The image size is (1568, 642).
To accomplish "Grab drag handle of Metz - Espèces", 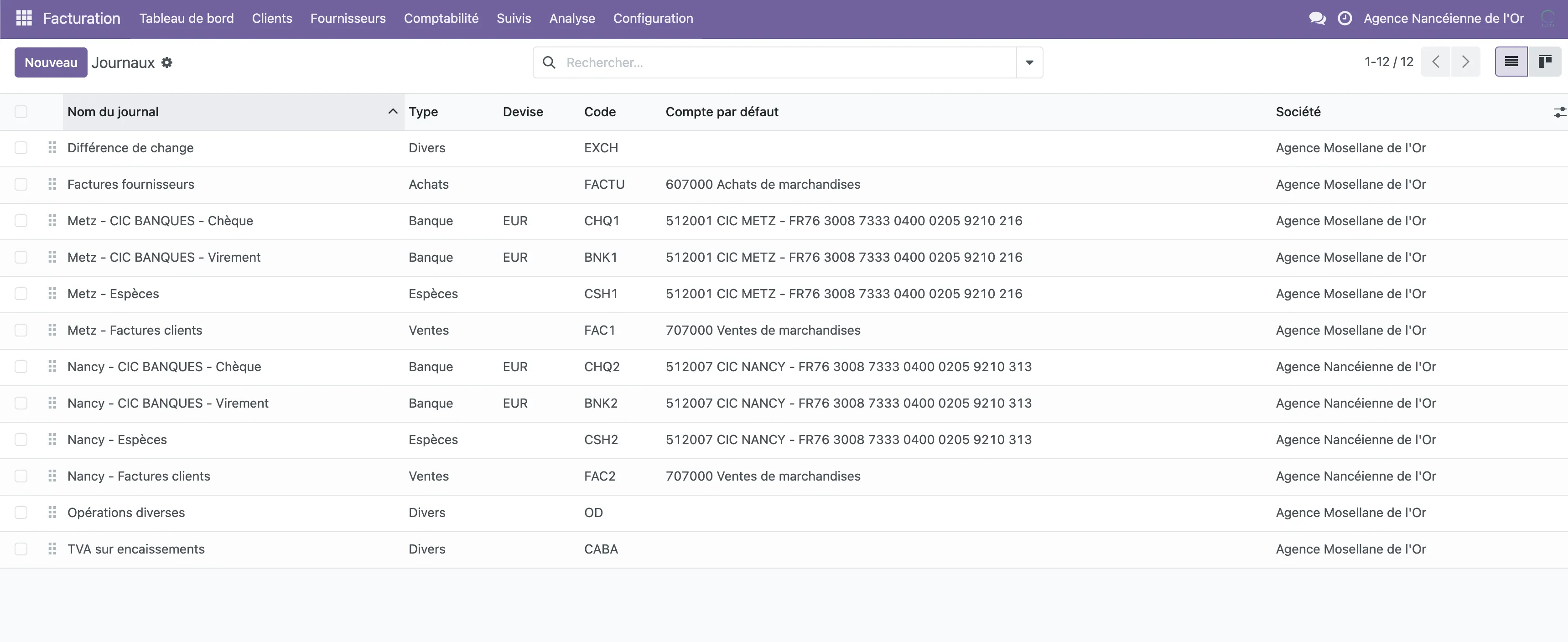I will point(52,294).
